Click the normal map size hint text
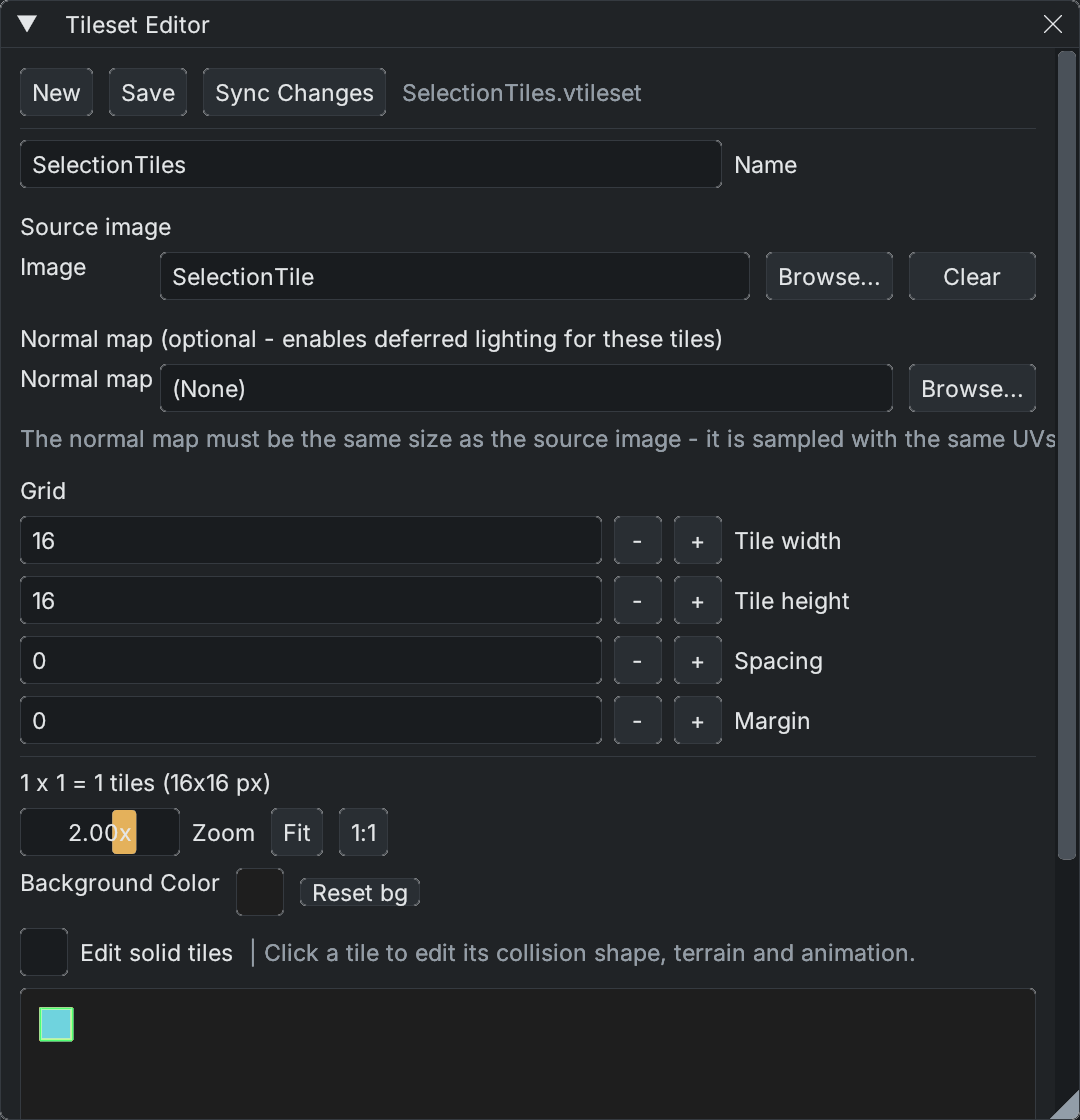The width and height of the screenshot is (1080, 1120). tap(538, 439)
